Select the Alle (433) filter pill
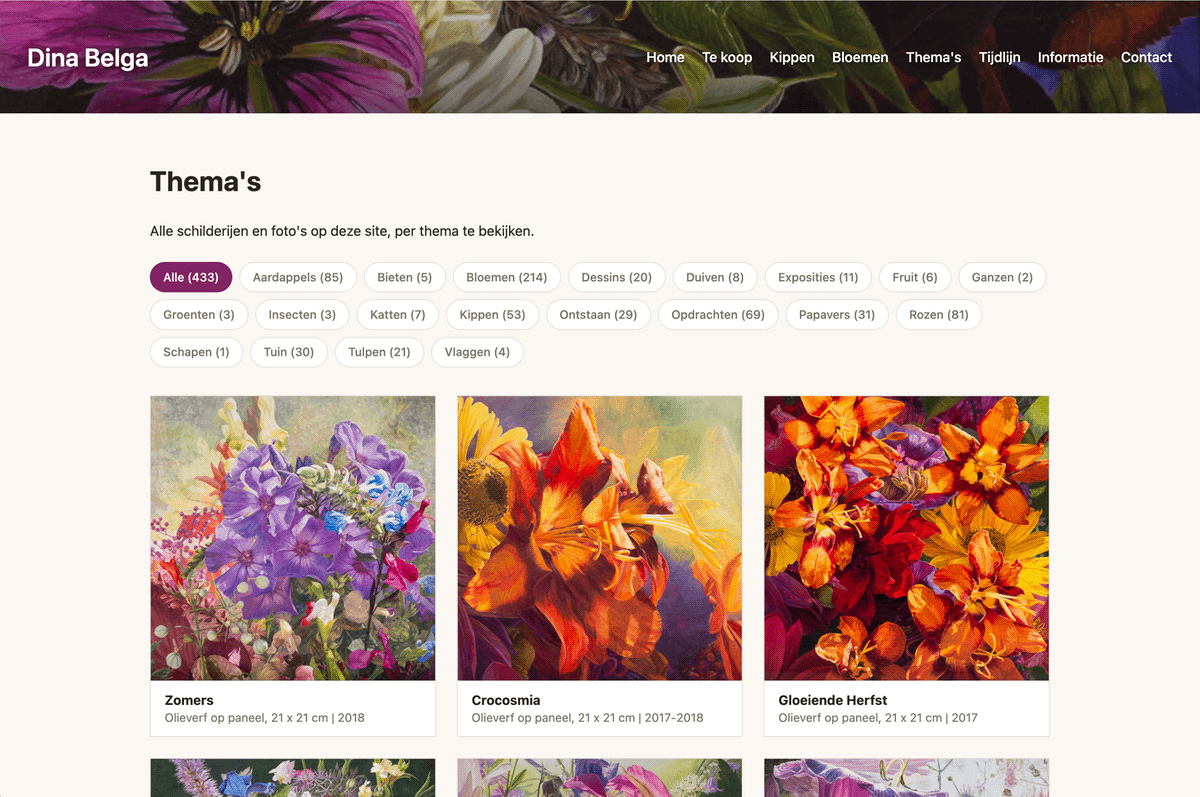Screen dimensions: 1200x797 [191, 277]
